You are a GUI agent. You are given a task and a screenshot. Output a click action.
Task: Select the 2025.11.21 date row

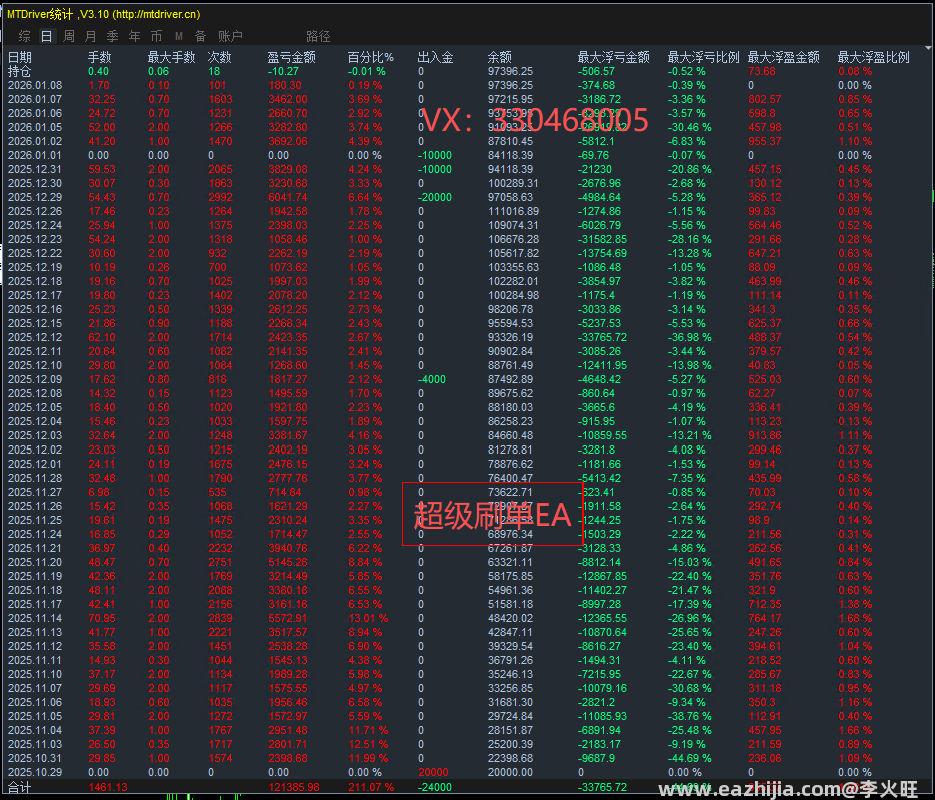coord(35,548)
